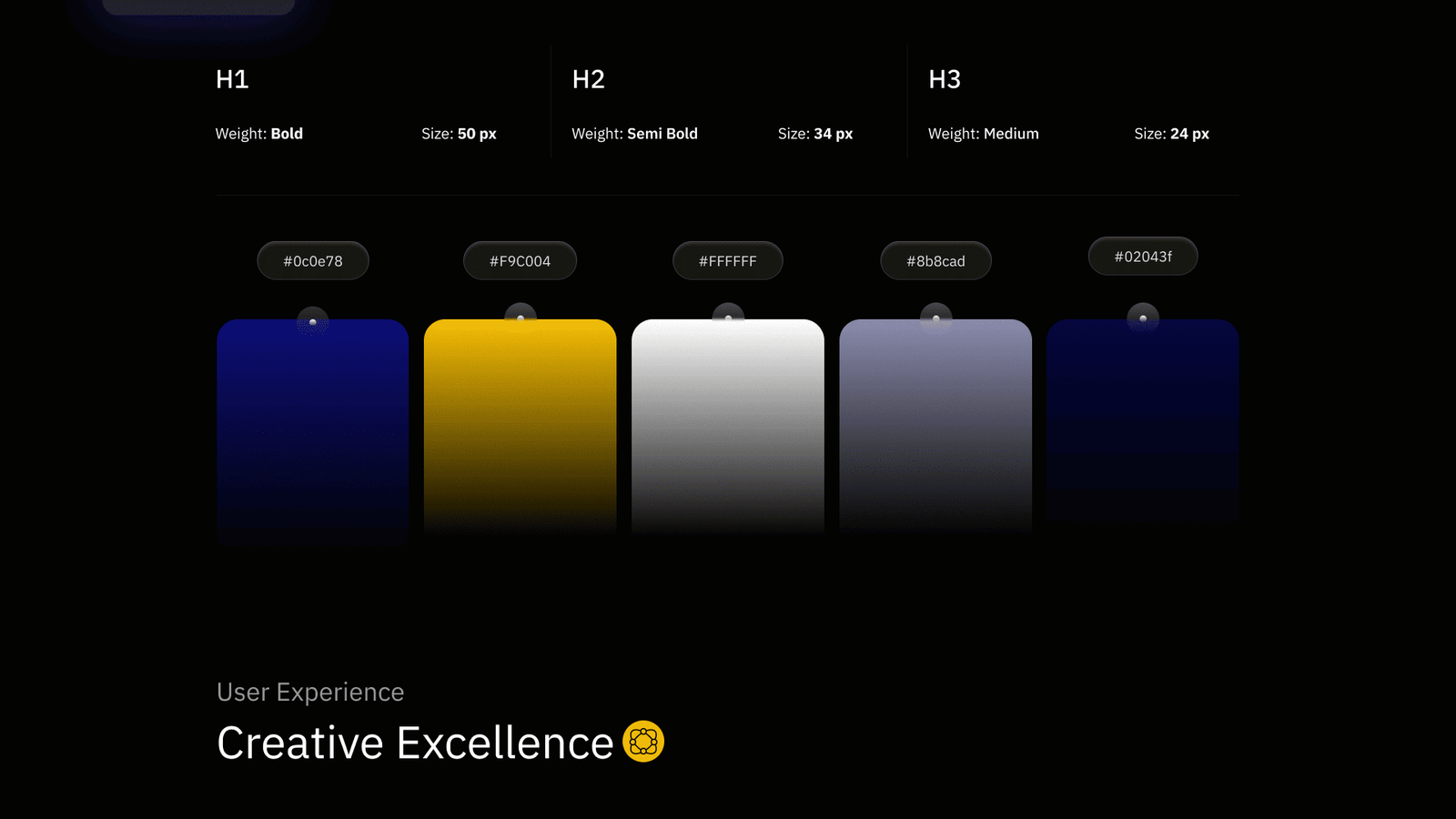The image size is (1456, 819).
Task: Select the #8b8cad hex code label
Action: click(935, 261)
